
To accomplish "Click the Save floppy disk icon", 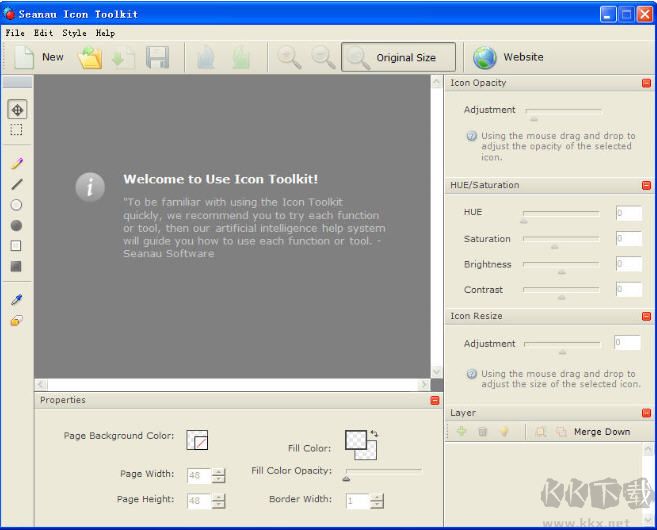I will click(157, 57).
